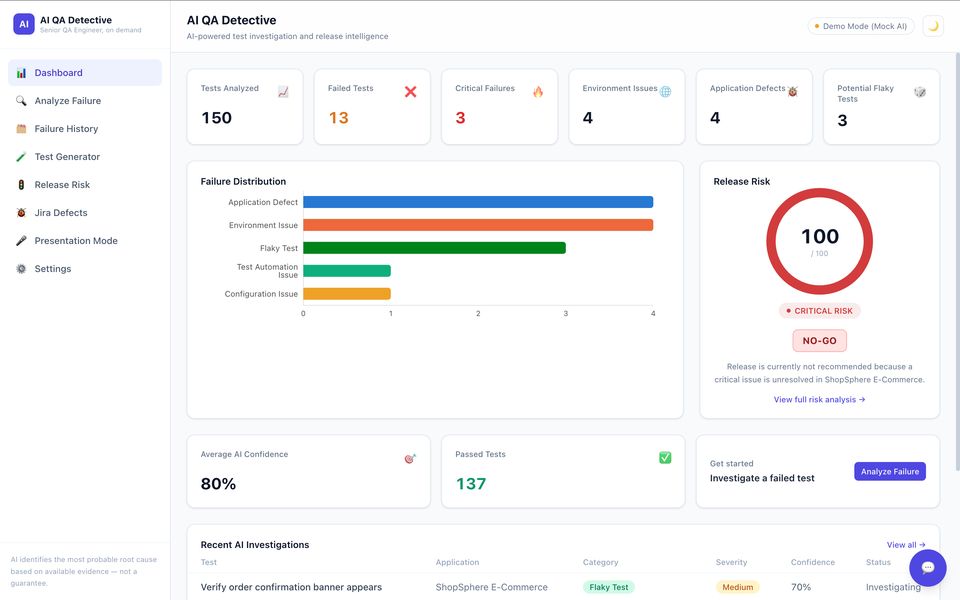960x600 pixels.
Task: Click the 80% average confidence value
Action: [x=218, y=484]
